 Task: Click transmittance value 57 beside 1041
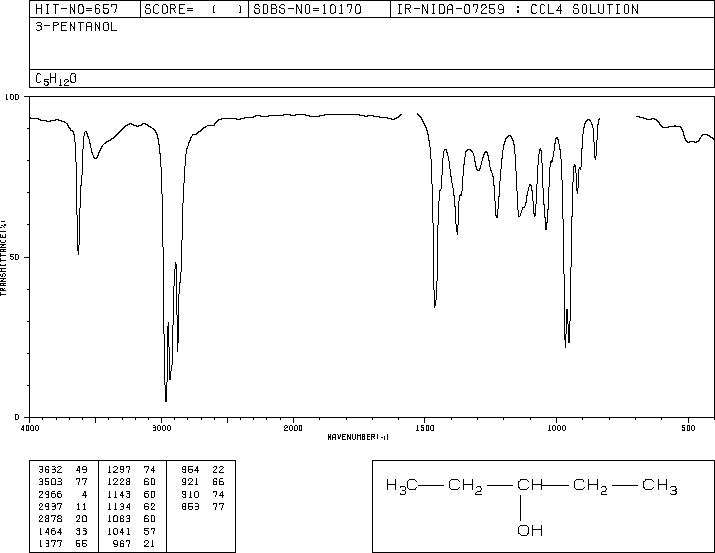[150, 532]
